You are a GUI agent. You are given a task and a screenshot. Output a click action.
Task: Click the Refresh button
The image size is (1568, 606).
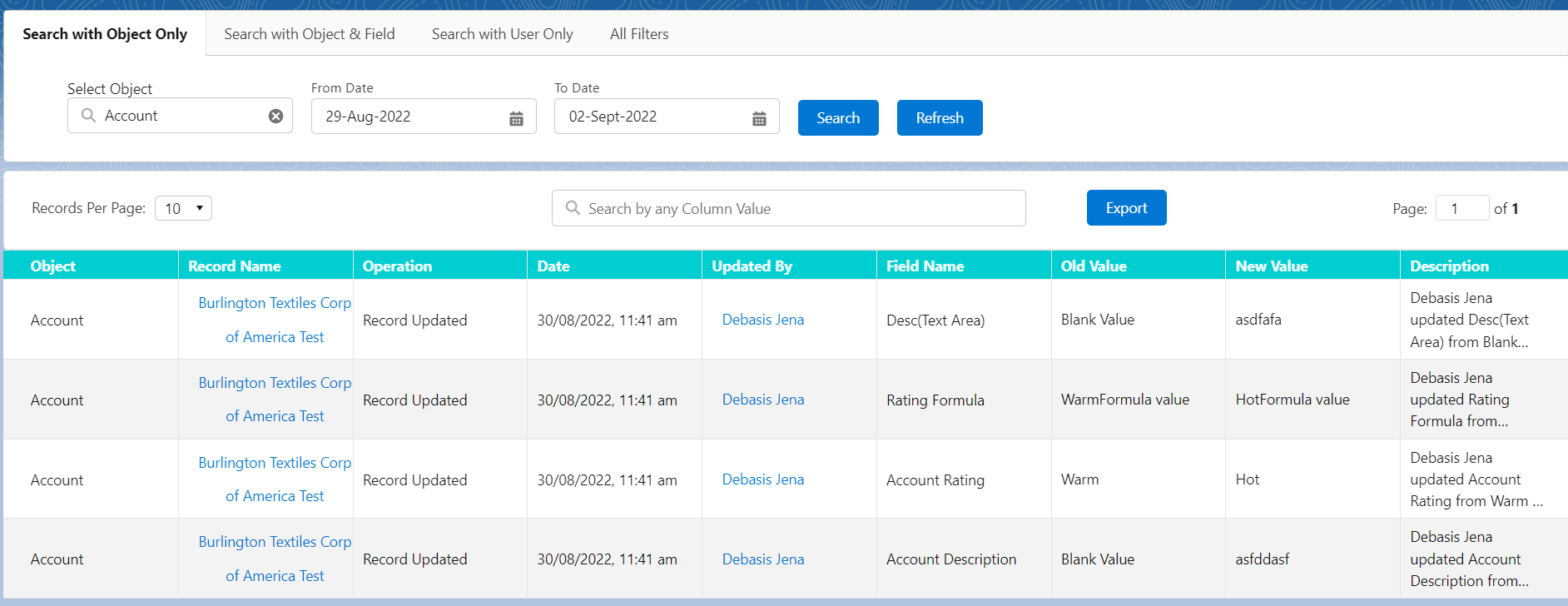tap(939, 118)
